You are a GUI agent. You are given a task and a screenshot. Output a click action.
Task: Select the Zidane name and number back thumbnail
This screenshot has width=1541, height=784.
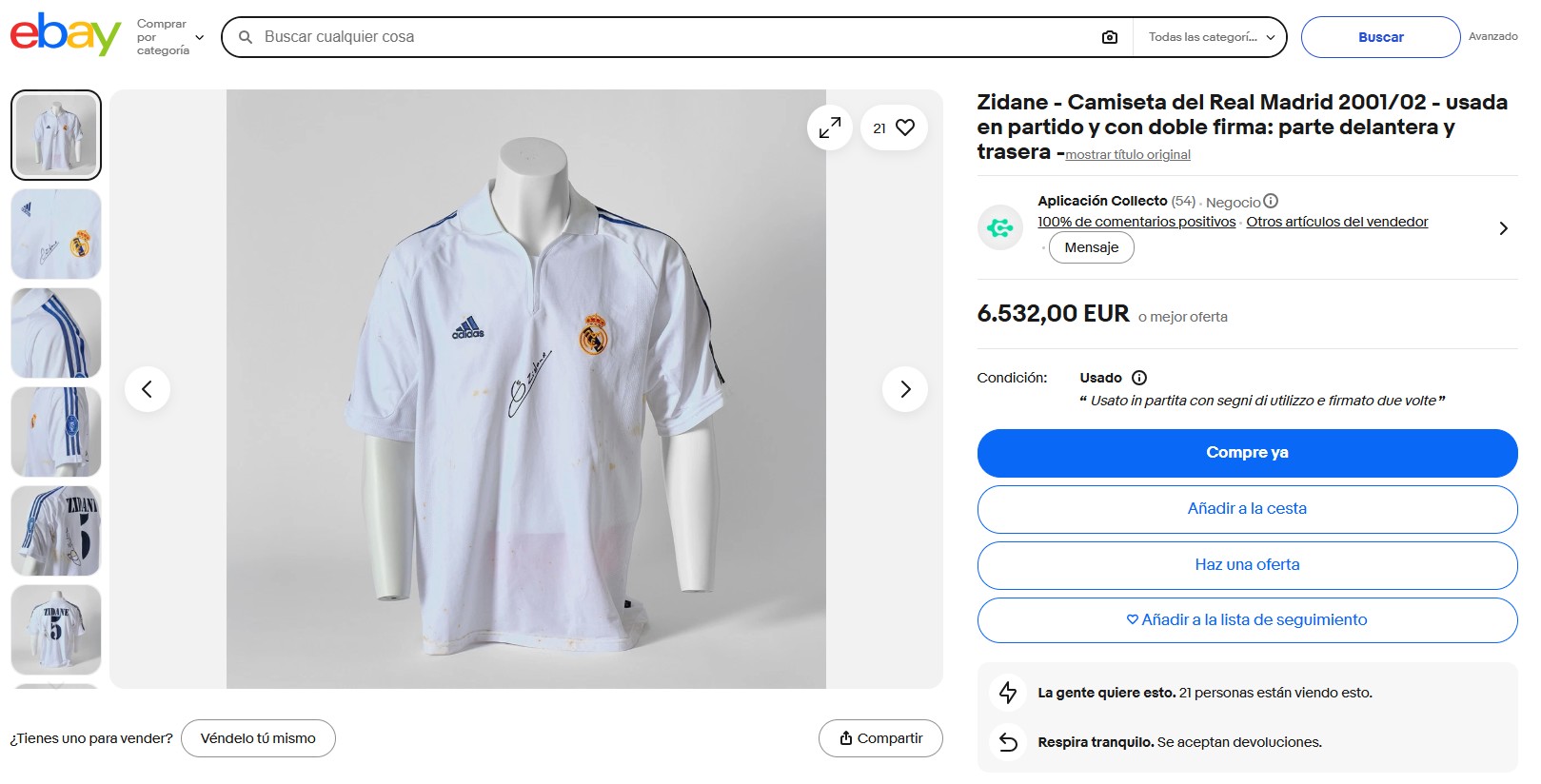(x=56, y=630)
